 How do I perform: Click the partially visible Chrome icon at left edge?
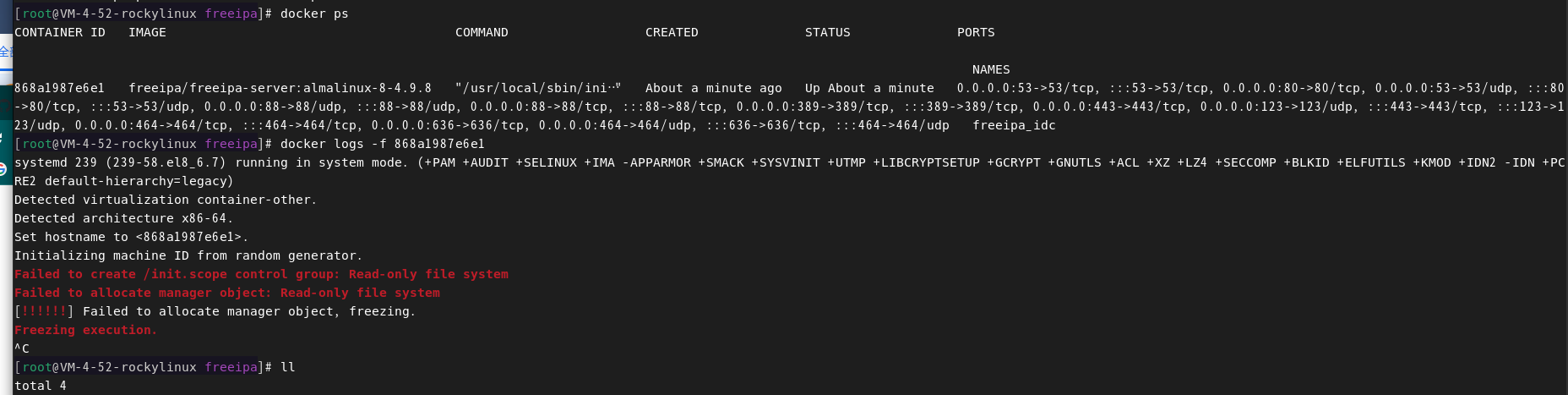3,169
